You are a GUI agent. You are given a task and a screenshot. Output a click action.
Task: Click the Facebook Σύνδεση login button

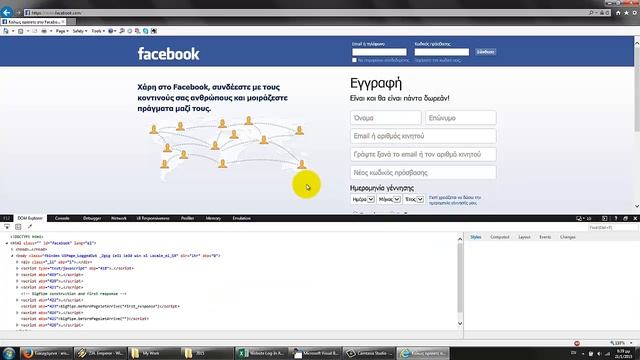485,52
